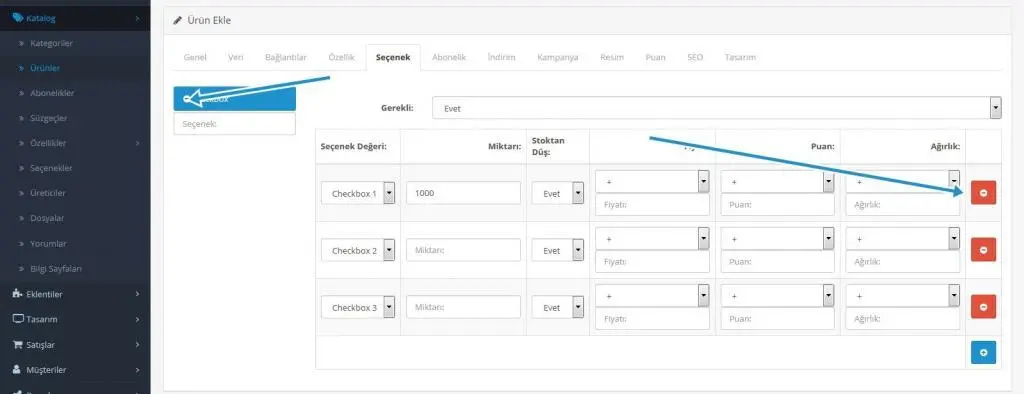Open price prefix dropdown in Checkbox 1 row
The height and width of the screenshot is (394, 1024).
tap(652, 182)
